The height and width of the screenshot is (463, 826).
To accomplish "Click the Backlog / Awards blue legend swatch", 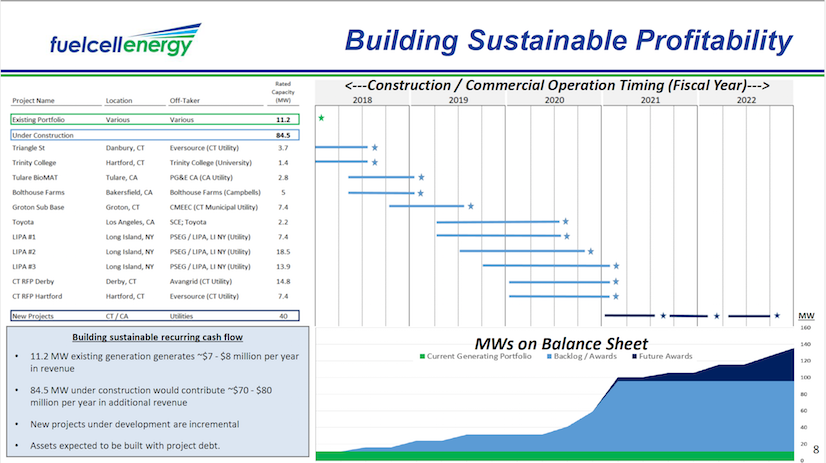I will coord(549,357).
